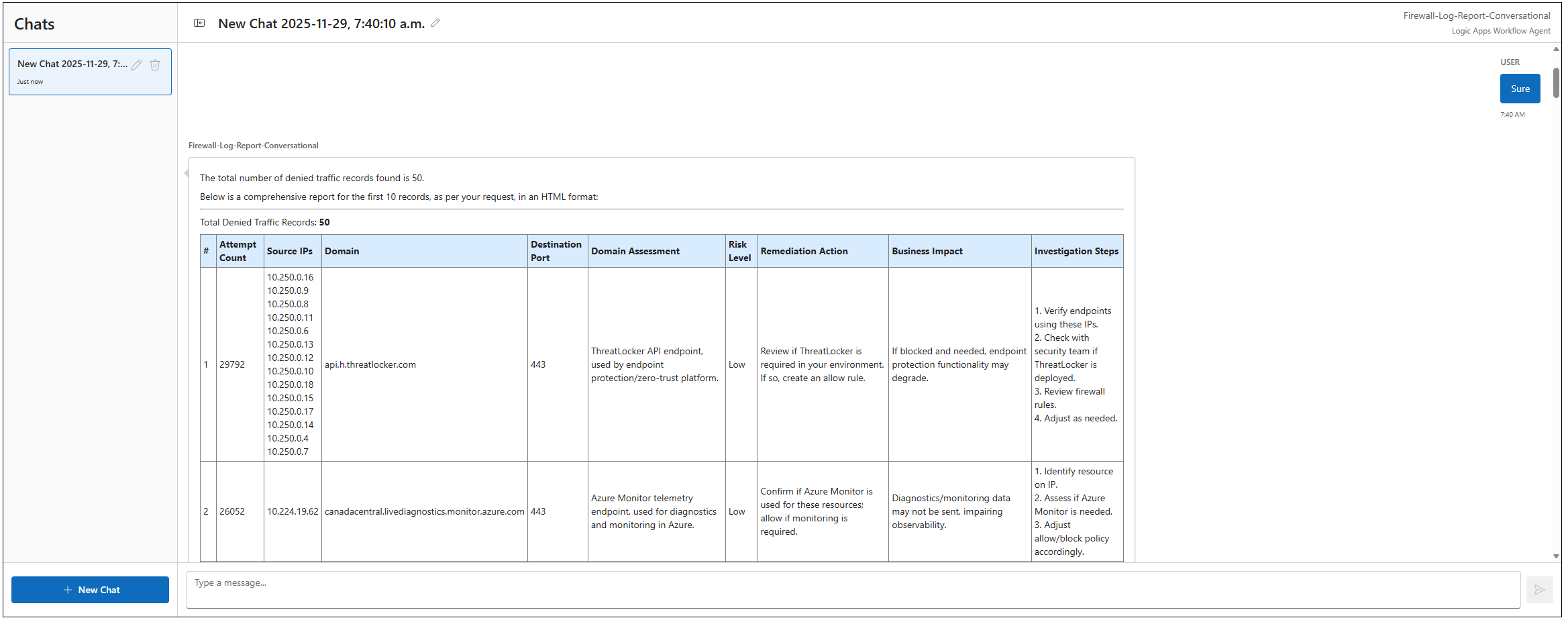Select the blue 'Sure' user message bubble
1568x620 pixels.
1520,89
